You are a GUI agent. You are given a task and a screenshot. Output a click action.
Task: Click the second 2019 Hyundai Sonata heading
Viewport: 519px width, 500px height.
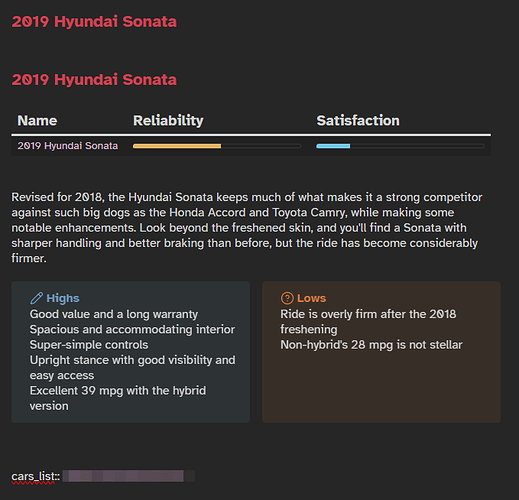(94, 80)
